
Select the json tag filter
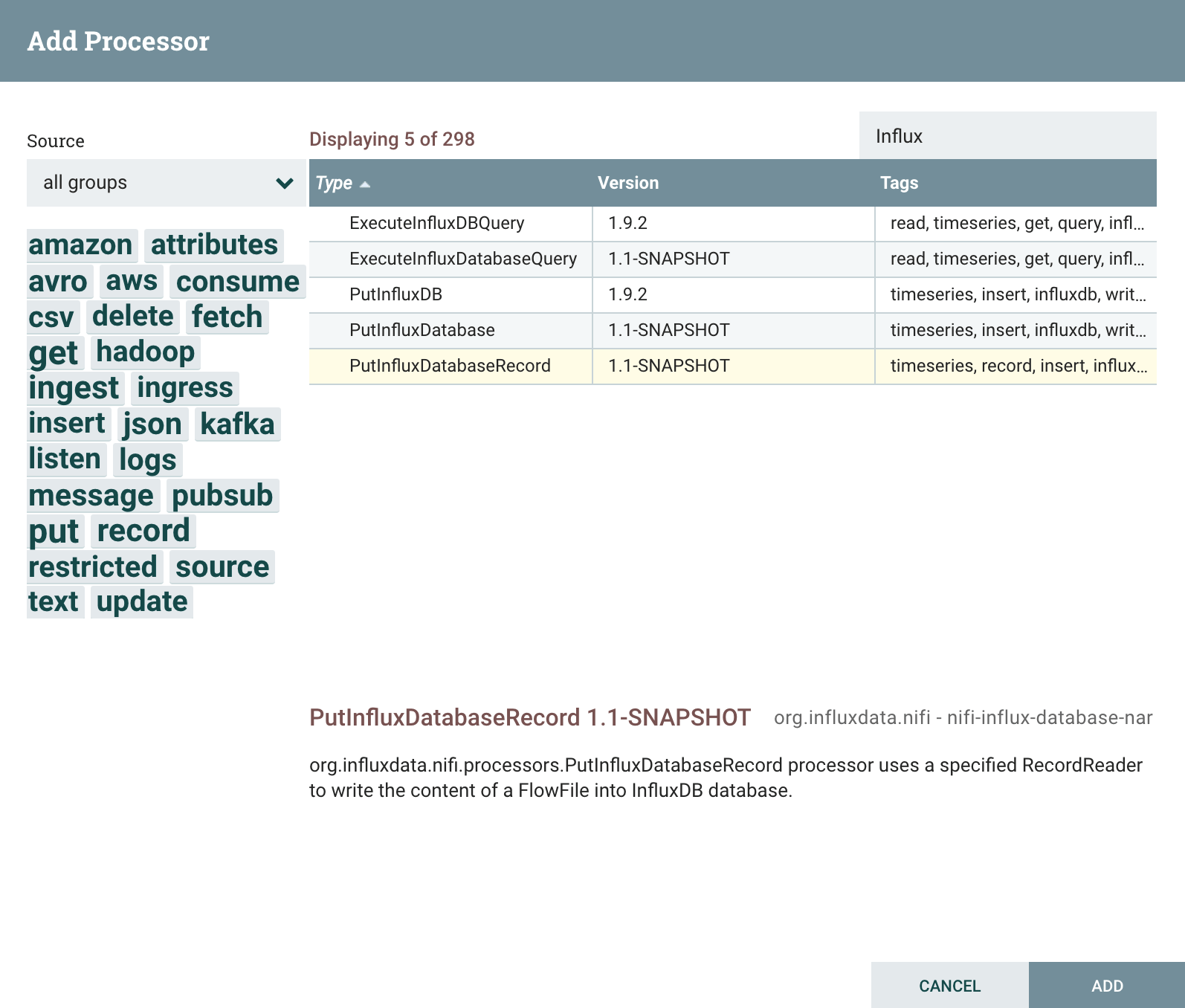click(152, 424)
